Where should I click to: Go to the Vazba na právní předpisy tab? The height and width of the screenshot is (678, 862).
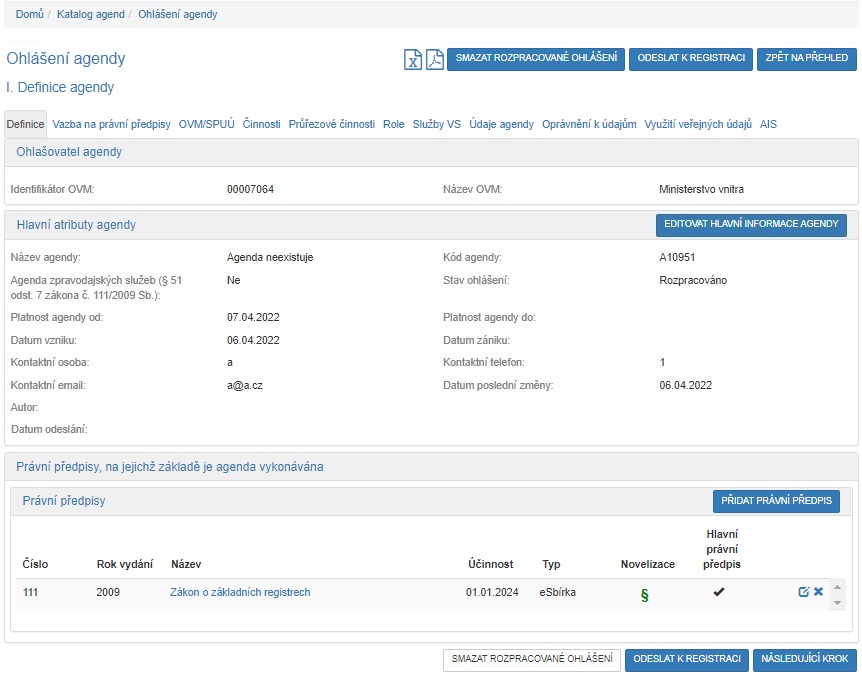point(112,125)
